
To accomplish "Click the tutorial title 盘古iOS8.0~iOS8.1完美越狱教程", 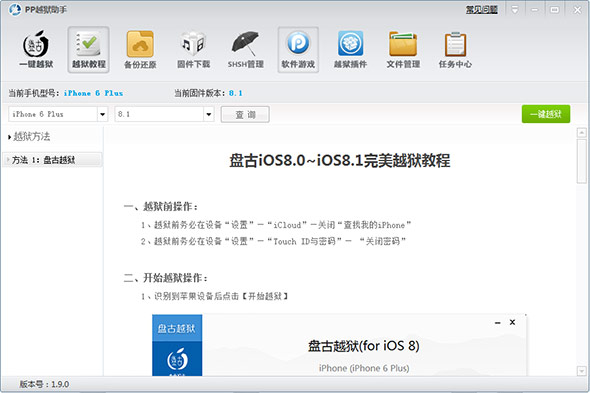I will 340,161.
